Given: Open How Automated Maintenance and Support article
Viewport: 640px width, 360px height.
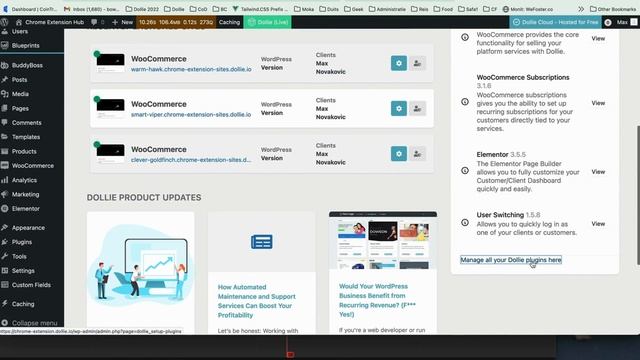Looking at the screenshot, I should 257,301.
